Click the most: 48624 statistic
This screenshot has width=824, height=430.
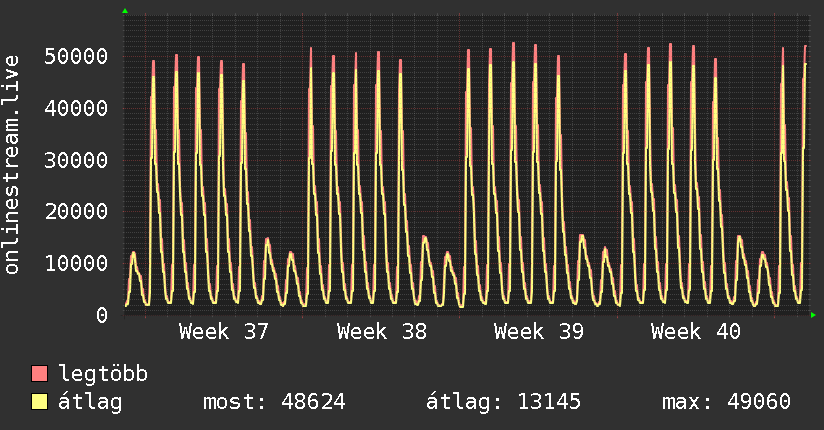274,402
